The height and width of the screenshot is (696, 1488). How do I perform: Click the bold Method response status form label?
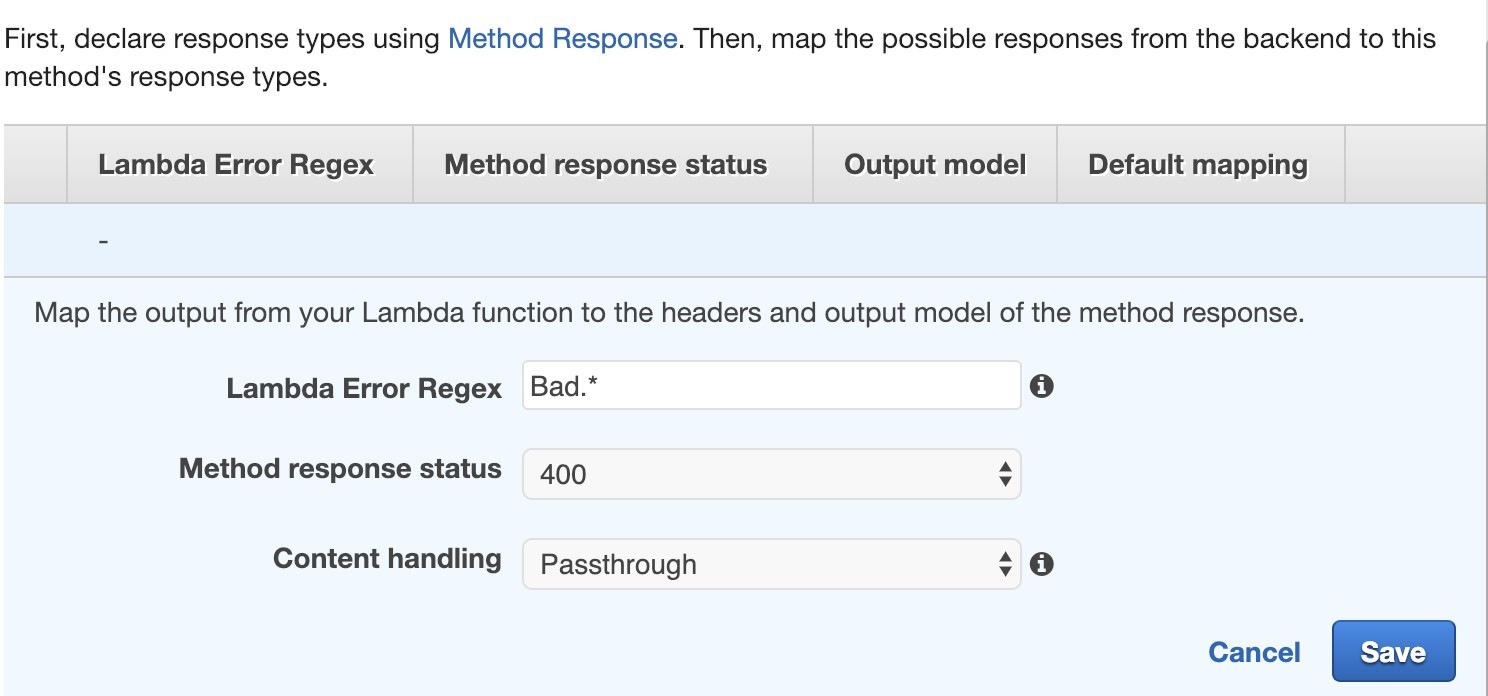[x=340, y=468]
